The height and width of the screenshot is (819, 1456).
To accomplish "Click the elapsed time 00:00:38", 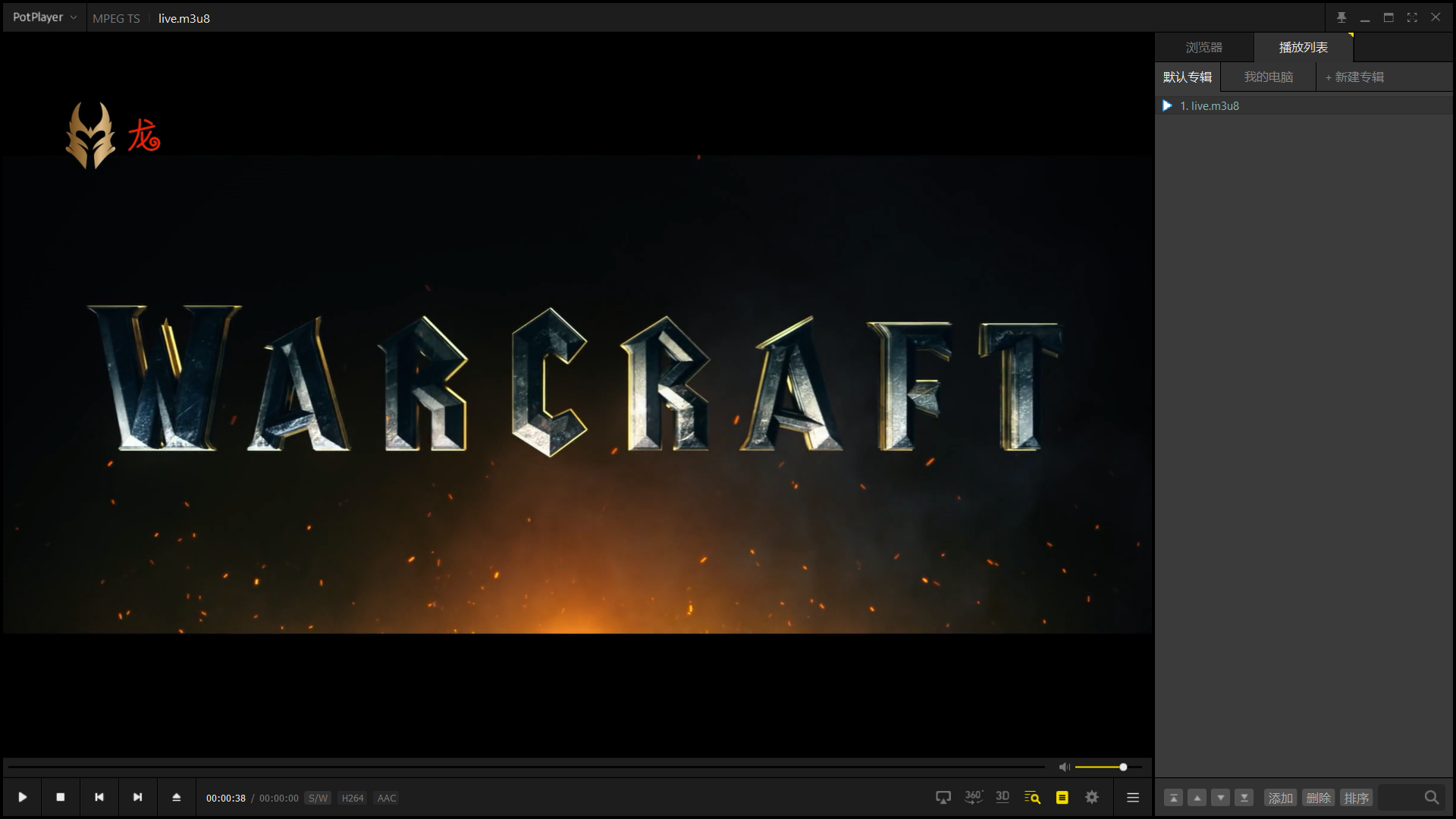I will tap(226, 798).
